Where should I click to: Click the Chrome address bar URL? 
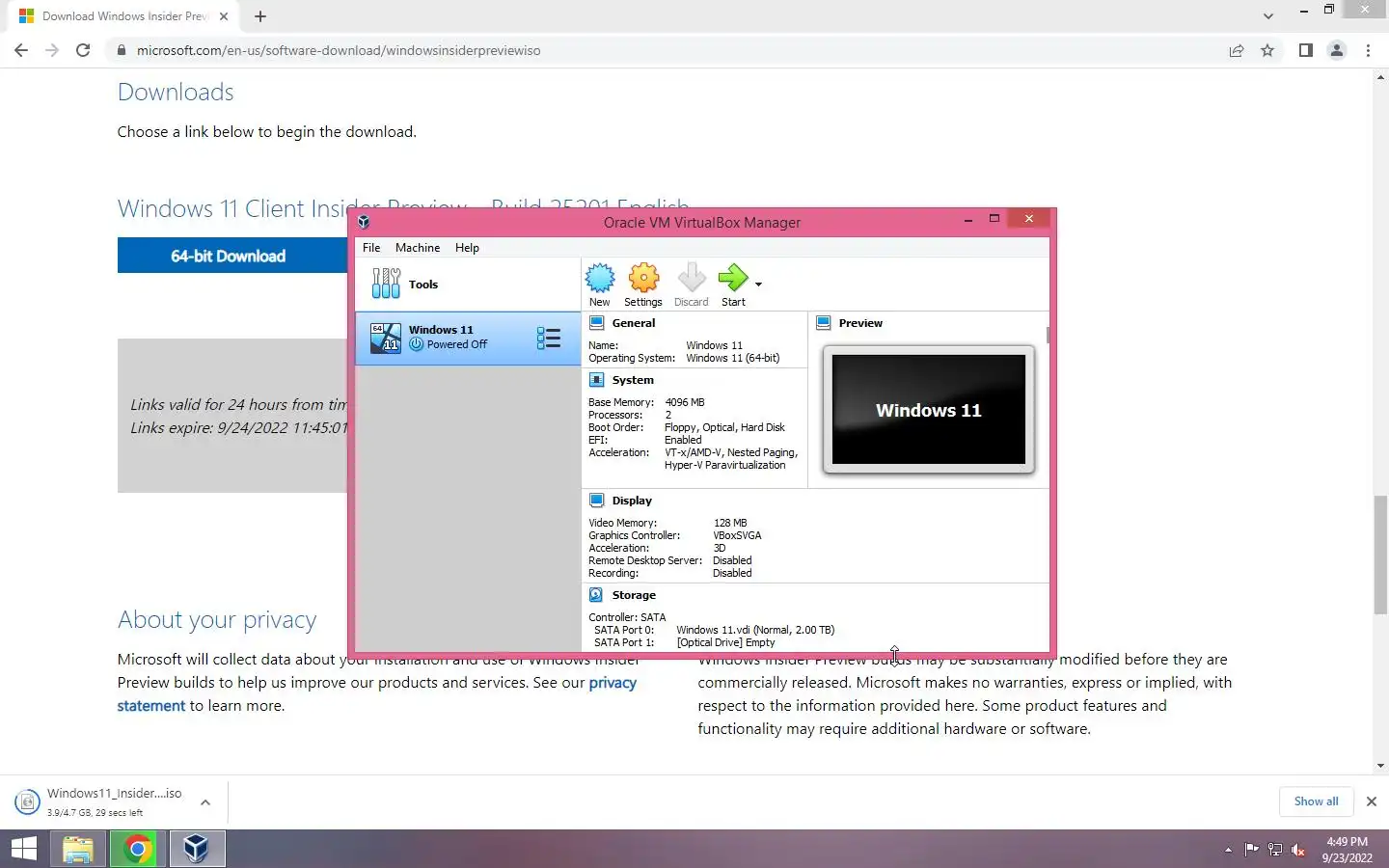tap(339, 50)
